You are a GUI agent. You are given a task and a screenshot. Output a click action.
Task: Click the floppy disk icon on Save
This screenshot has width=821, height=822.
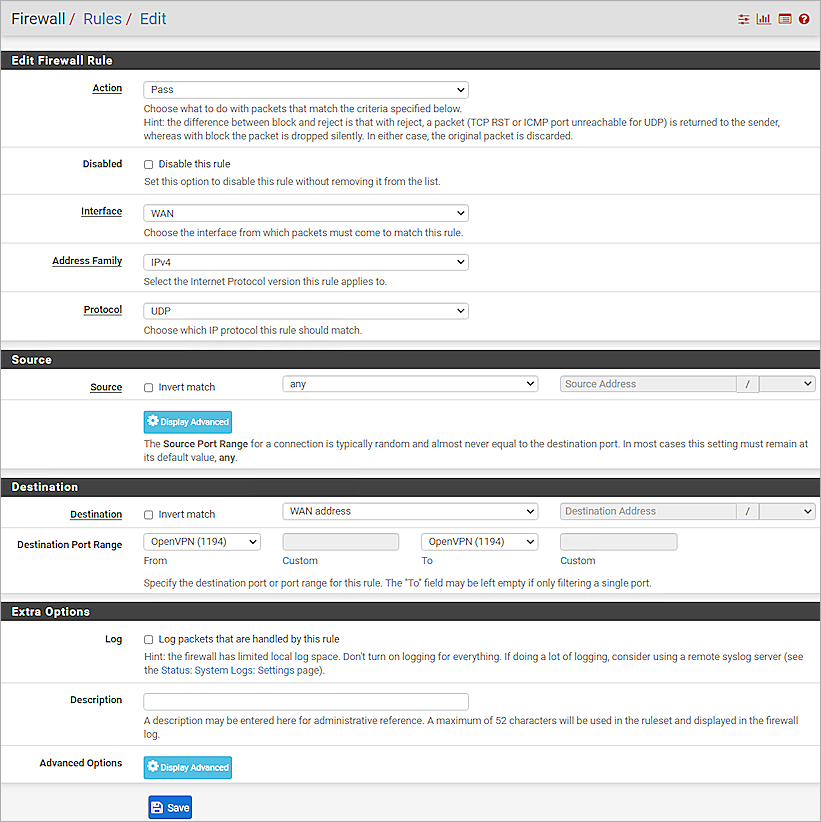(x=157, y=807)
